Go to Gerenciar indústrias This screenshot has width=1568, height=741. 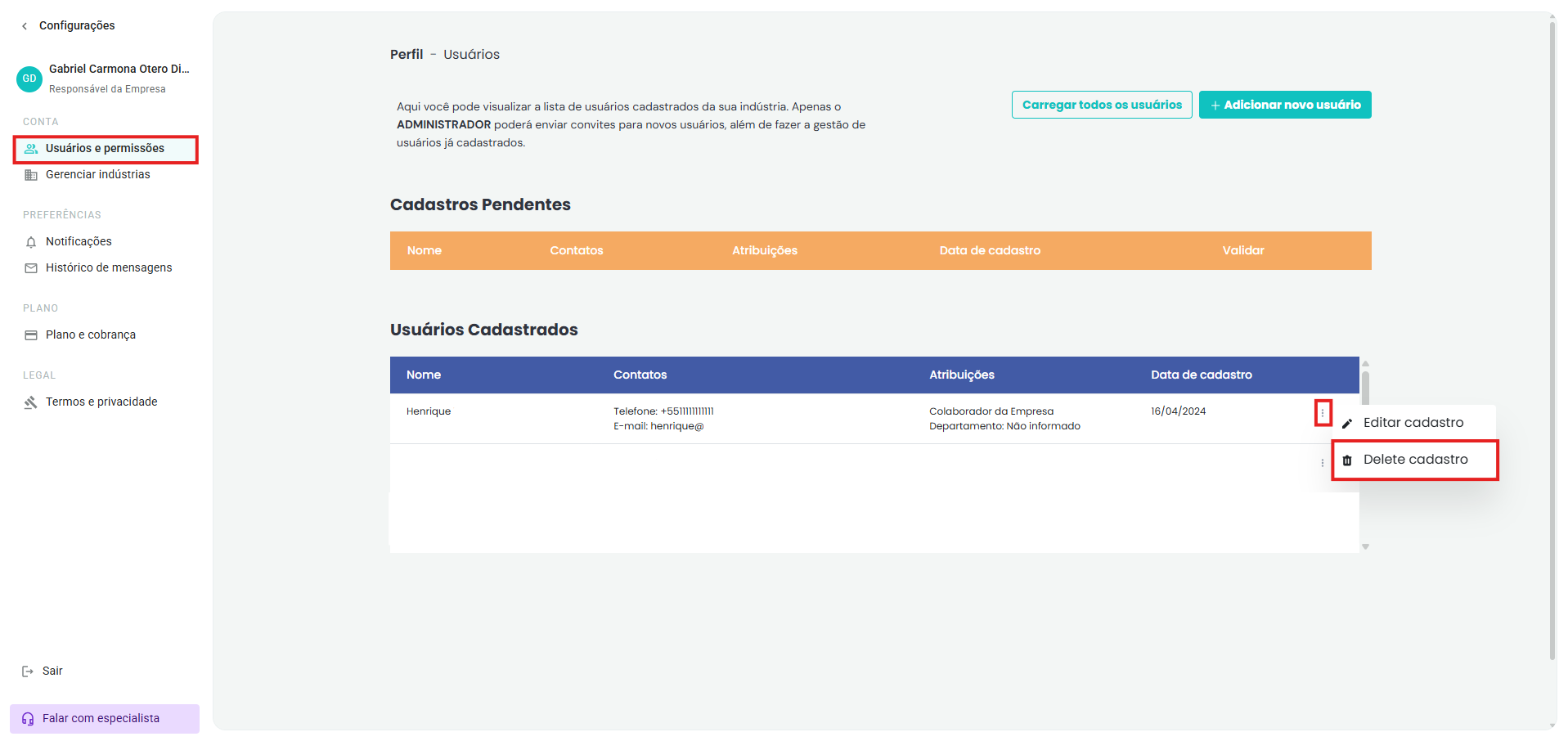tap(98, 175)
